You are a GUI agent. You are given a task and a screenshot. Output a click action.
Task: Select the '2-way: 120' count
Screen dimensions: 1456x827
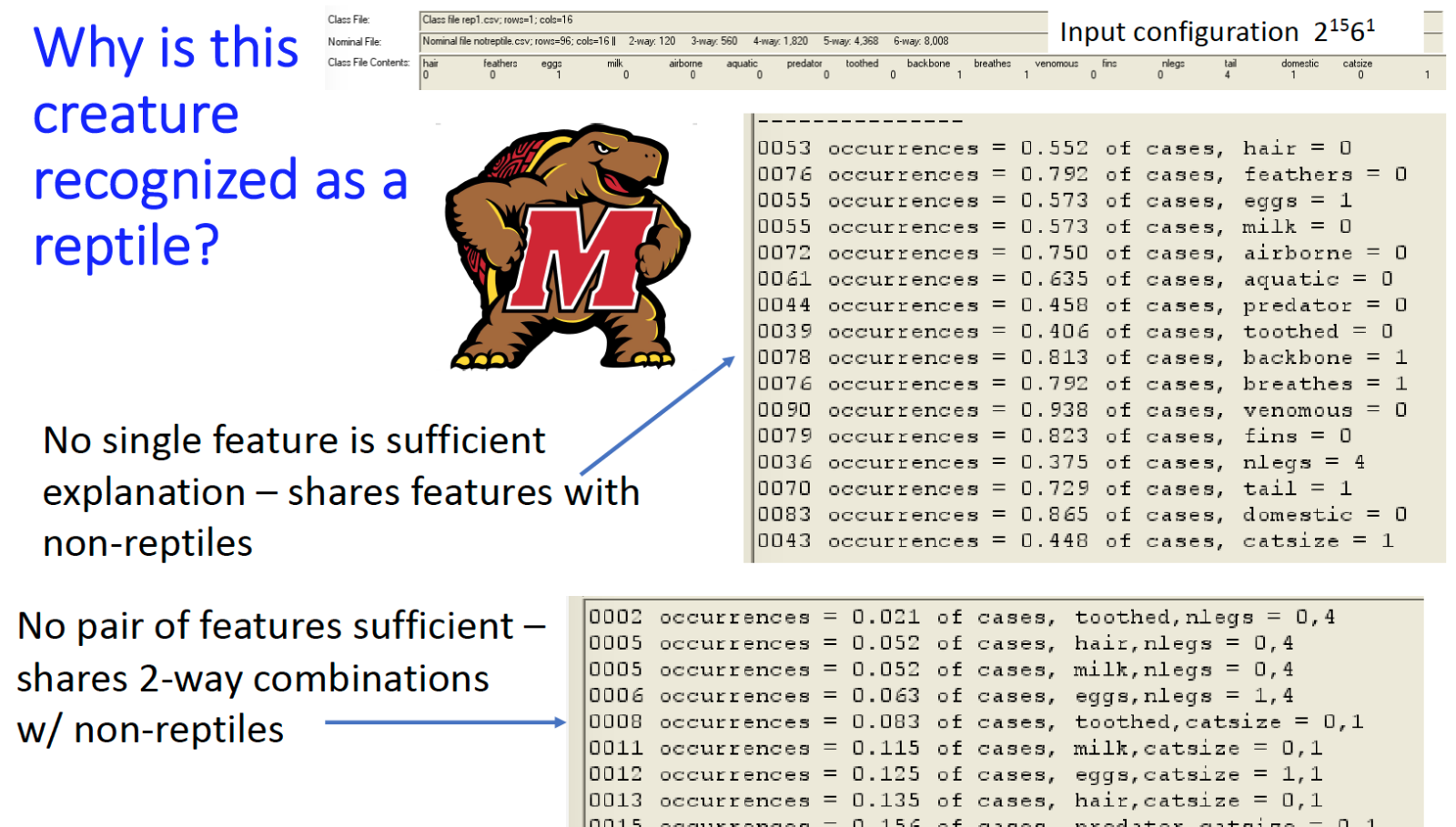pyautogui.click(x=652, y=41)
